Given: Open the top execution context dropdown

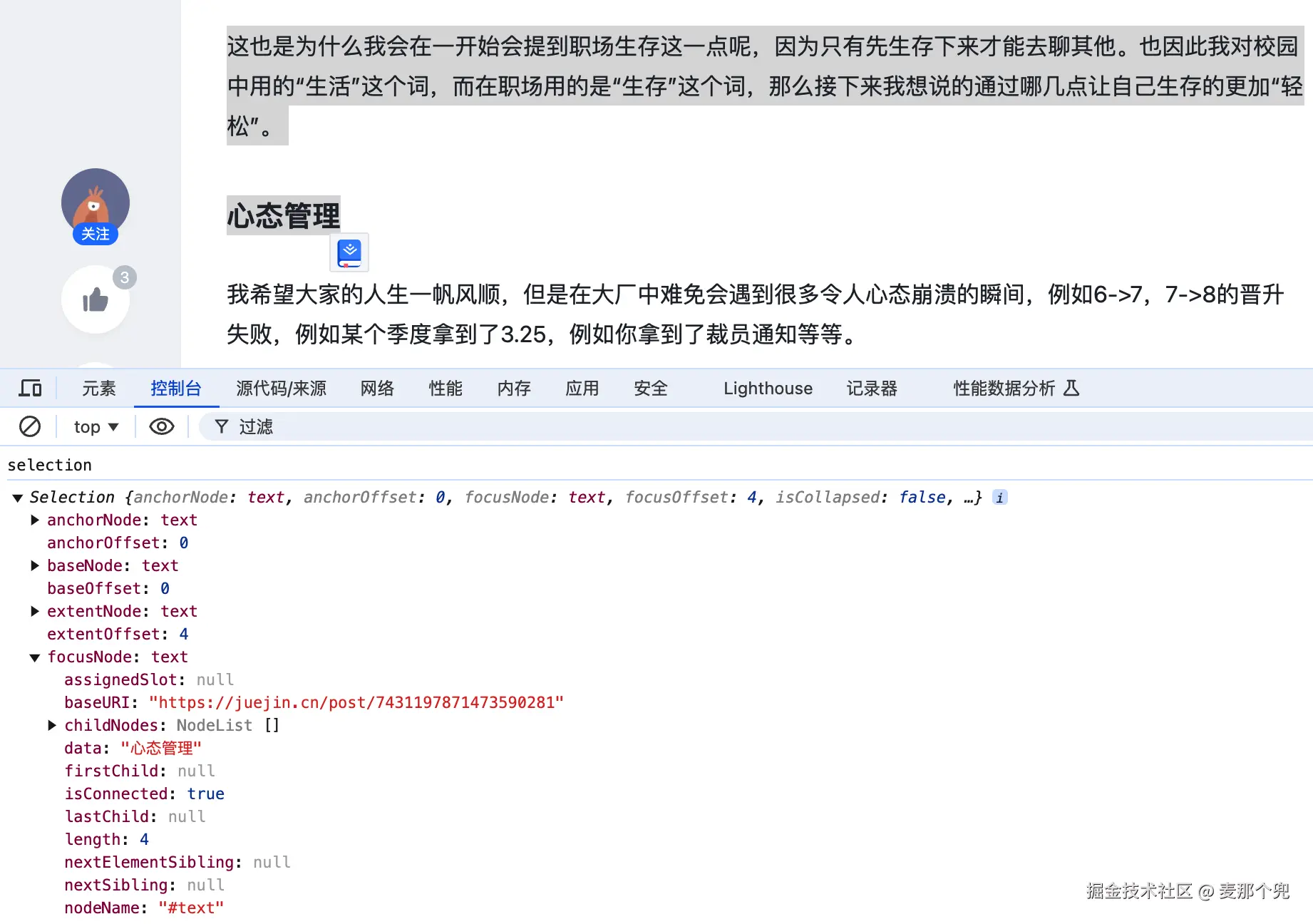Looking at the screenshot, I should tap(93, 426).
